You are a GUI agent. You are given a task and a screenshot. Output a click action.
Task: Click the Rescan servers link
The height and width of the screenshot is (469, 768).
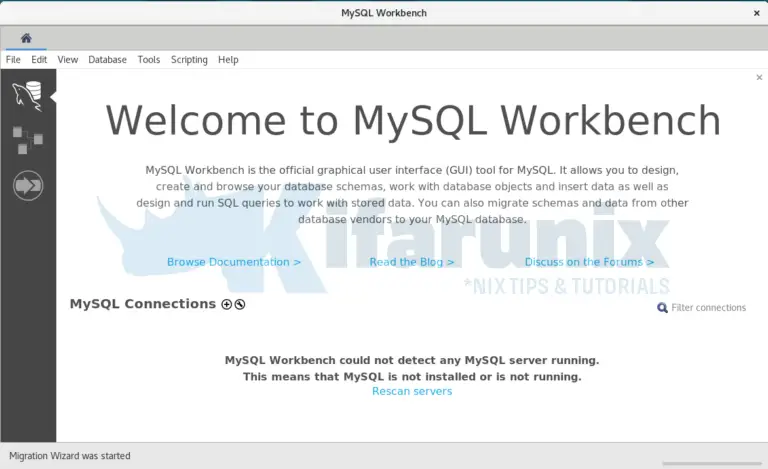412,391
